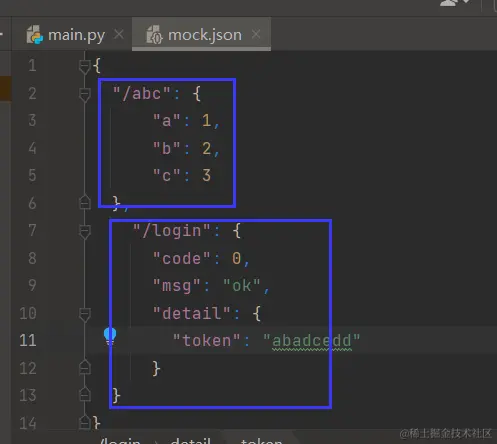
Task: Collapse the root object on line 1
Action: (x=85, y=66)
